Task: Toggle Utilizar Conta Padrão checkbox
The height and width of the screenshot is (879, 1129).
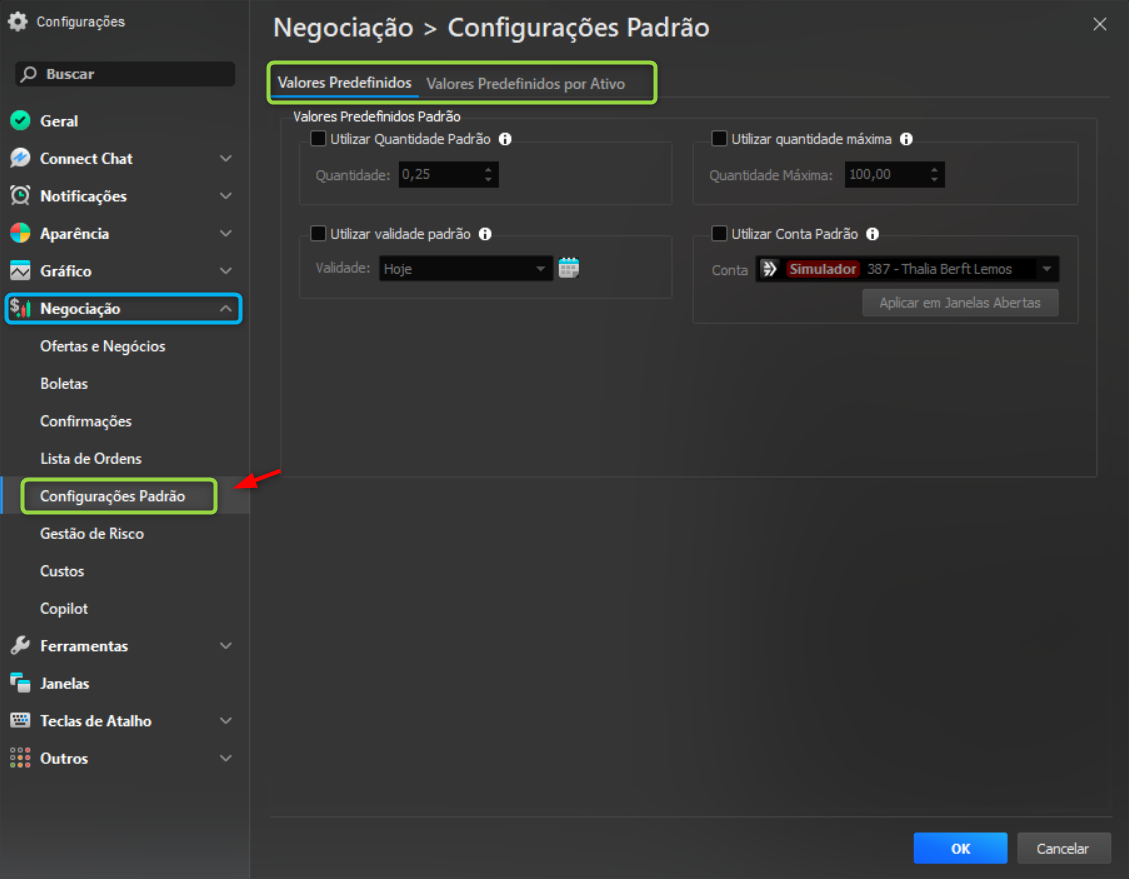Action: (x=719, y=234)
